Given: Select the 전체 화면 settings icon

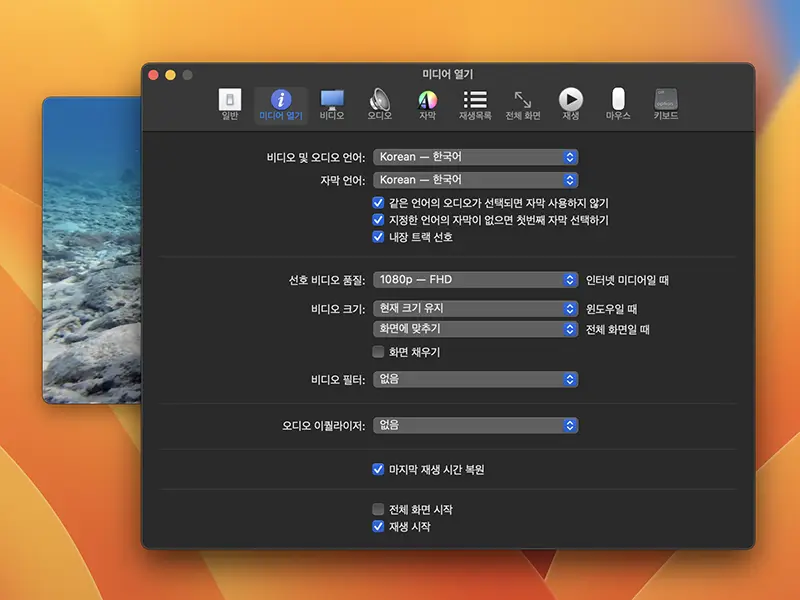Looking at the screenshot, I should 522,105.
